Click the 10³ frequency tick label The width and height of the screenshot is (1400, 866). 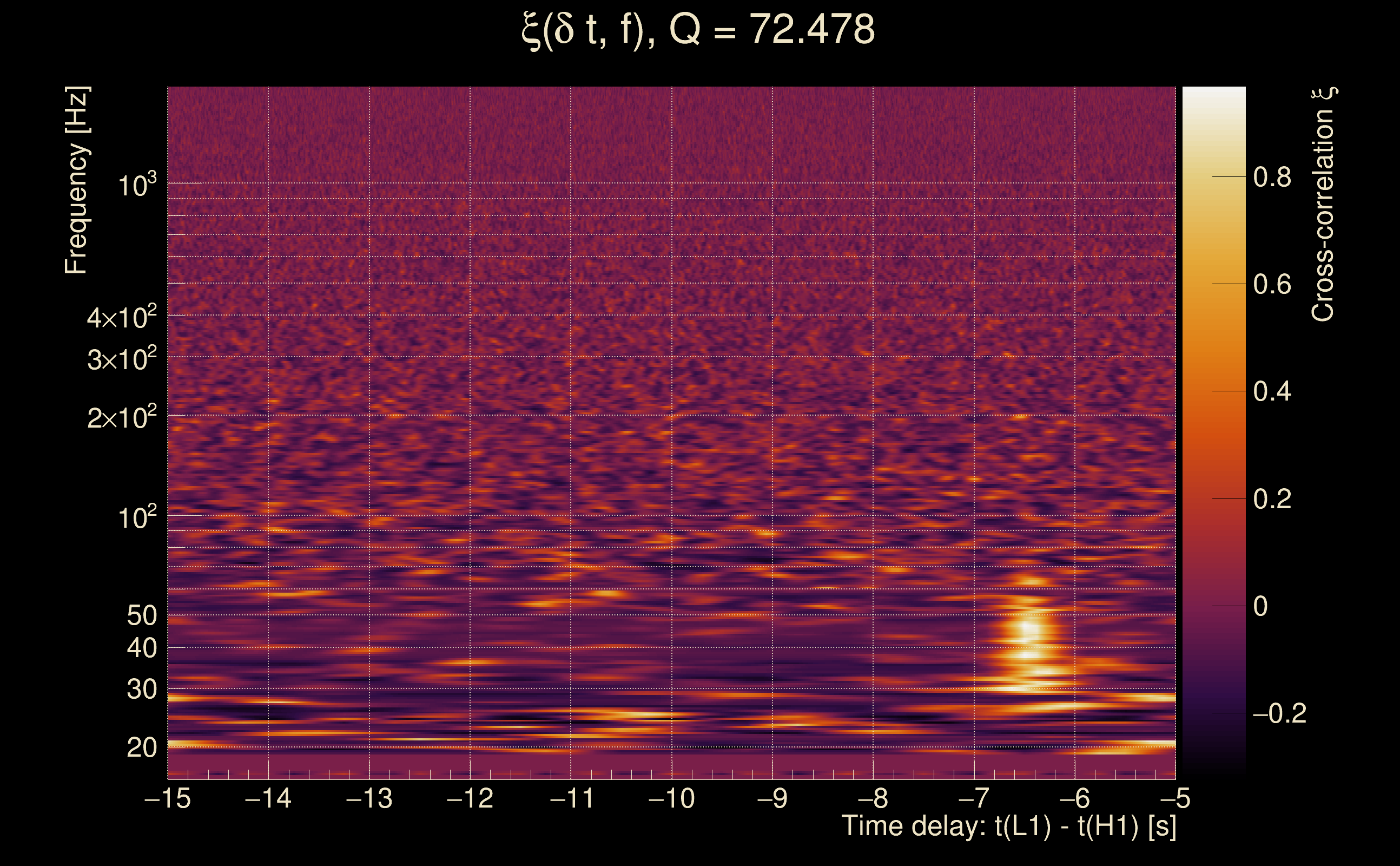tap(137, 186)
